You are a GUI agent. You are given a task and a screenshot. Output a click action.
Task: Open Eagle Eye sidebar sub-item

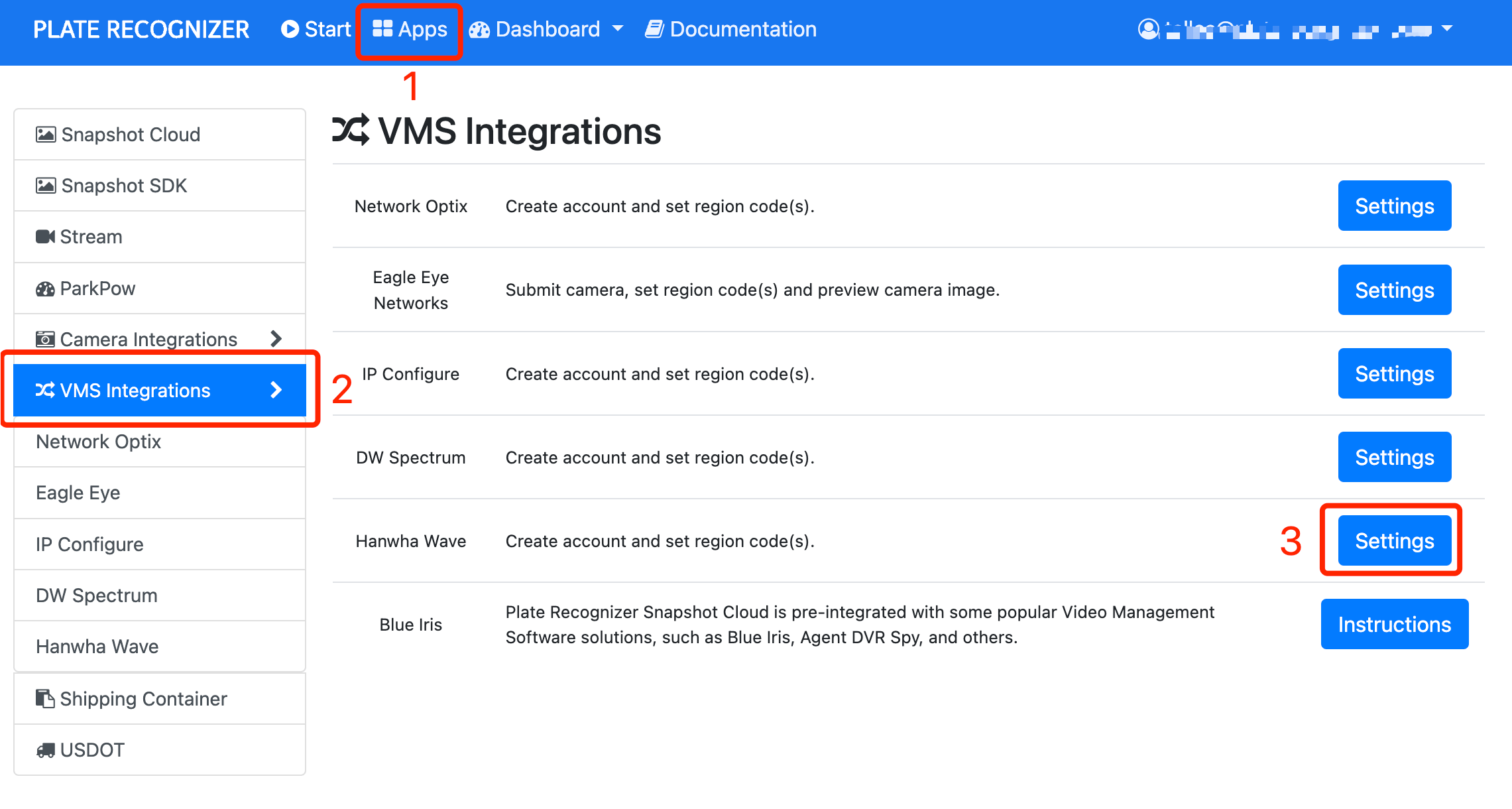160,493
